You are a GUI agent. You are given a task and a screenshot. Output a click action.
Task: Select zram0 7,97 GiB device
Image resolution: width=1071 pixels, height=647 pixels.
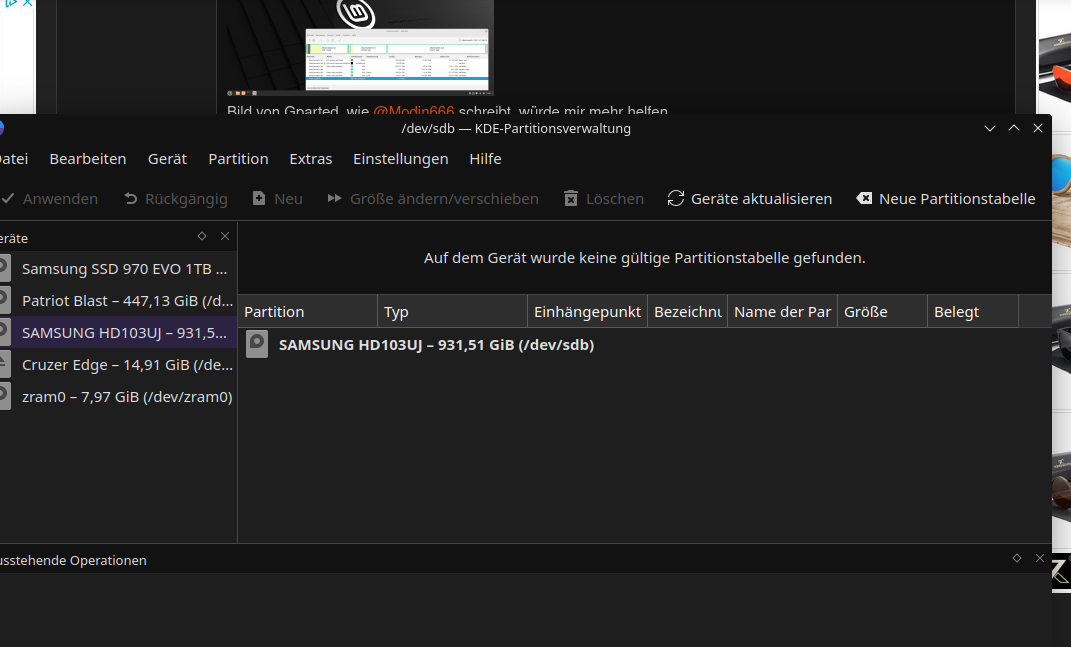coord(118,397)
